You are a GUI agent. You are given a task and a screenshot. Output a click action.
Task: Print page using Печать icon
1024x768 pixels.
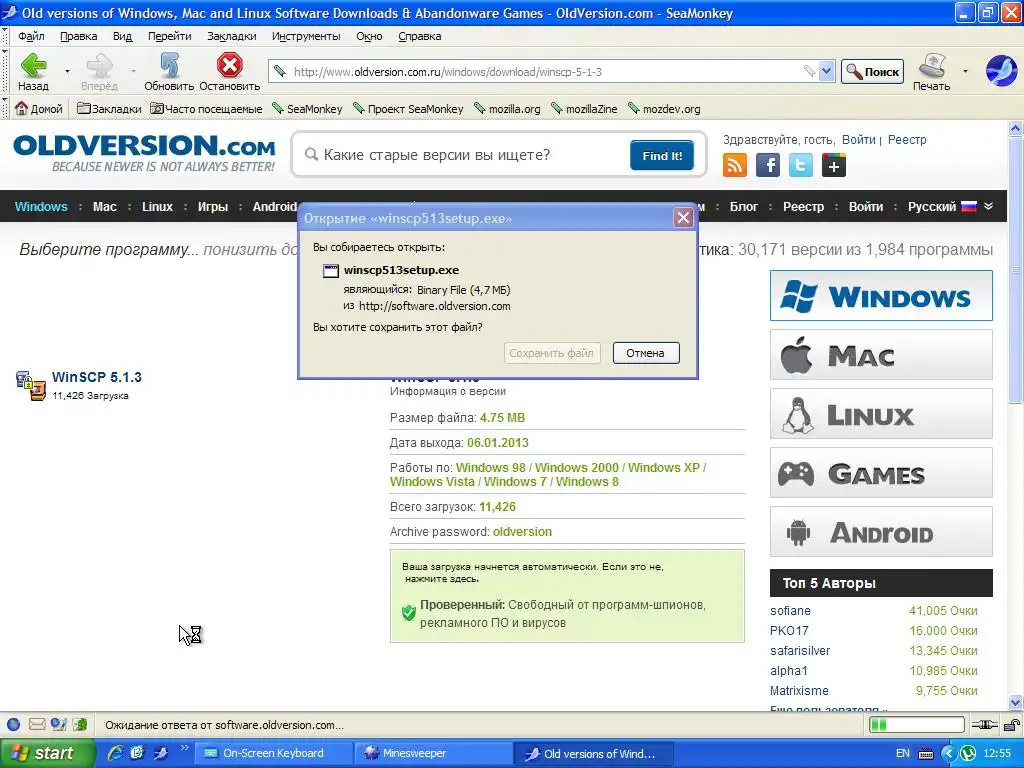[932, 71]
